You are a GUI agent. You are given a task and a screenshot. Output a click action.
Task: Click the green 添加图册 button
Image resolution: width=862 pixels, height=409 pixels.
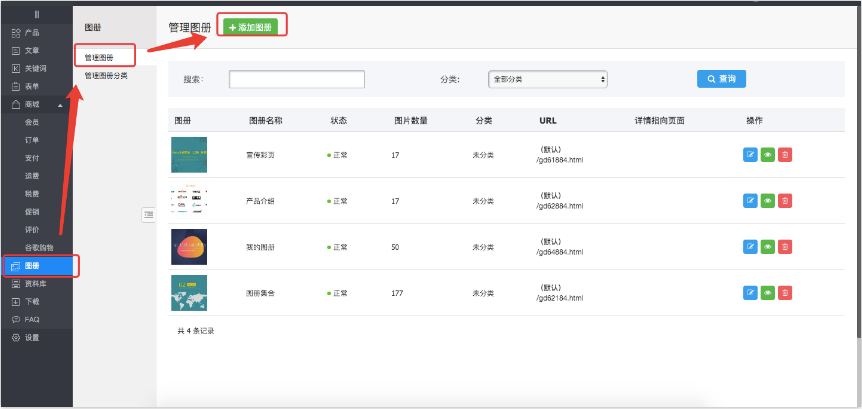click(250, 27)
